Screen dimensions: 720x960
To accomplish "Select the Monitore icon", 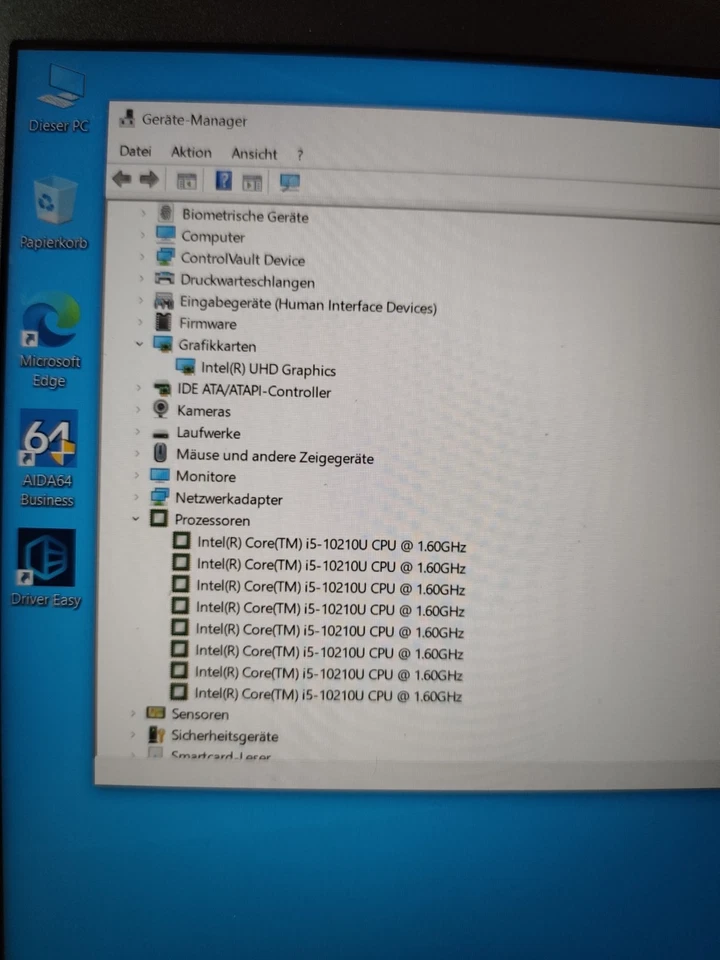I will click(160, 475).
